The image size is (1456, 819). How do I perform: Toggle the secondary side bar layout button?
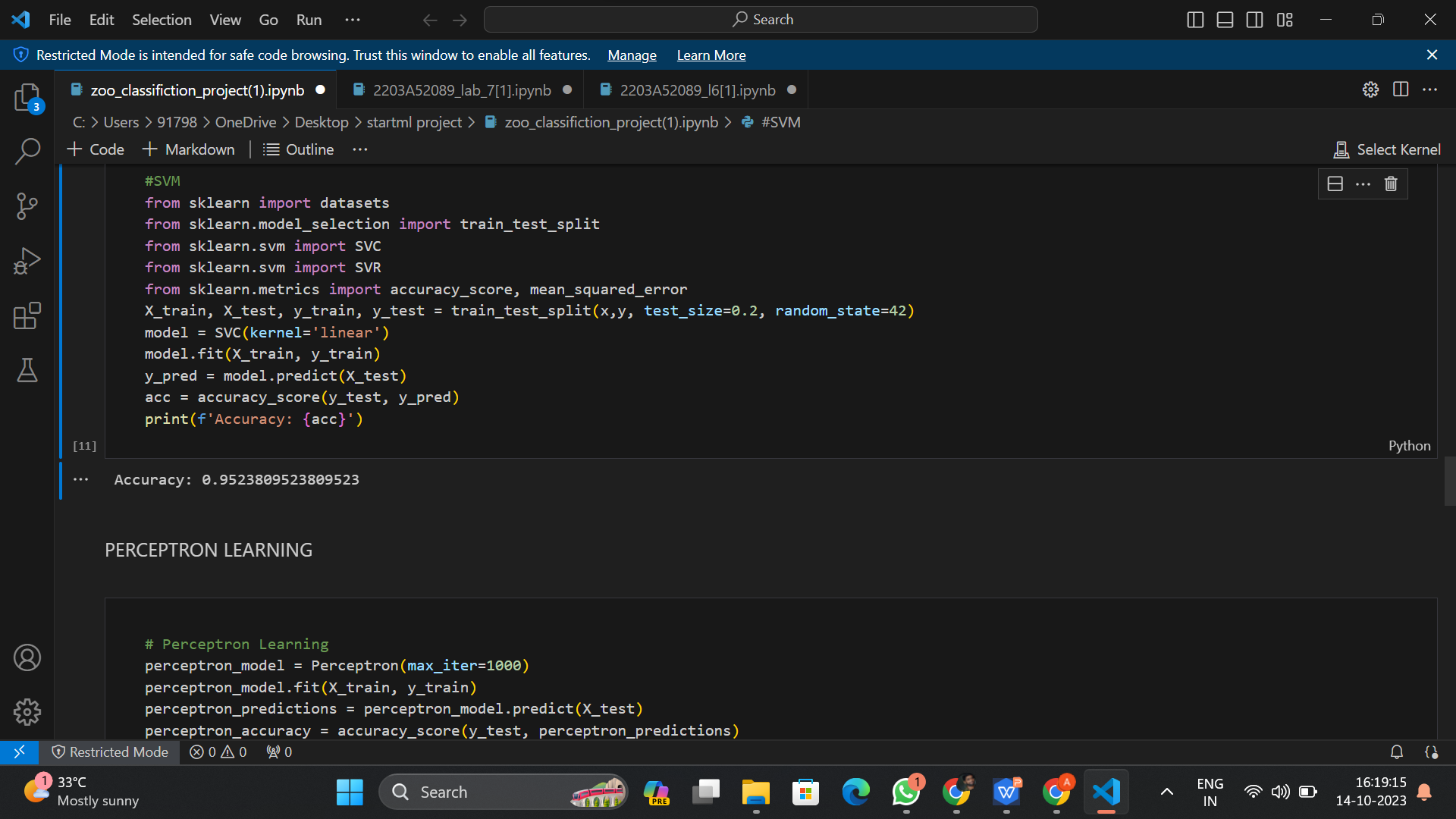click(x=1254, y=20)
